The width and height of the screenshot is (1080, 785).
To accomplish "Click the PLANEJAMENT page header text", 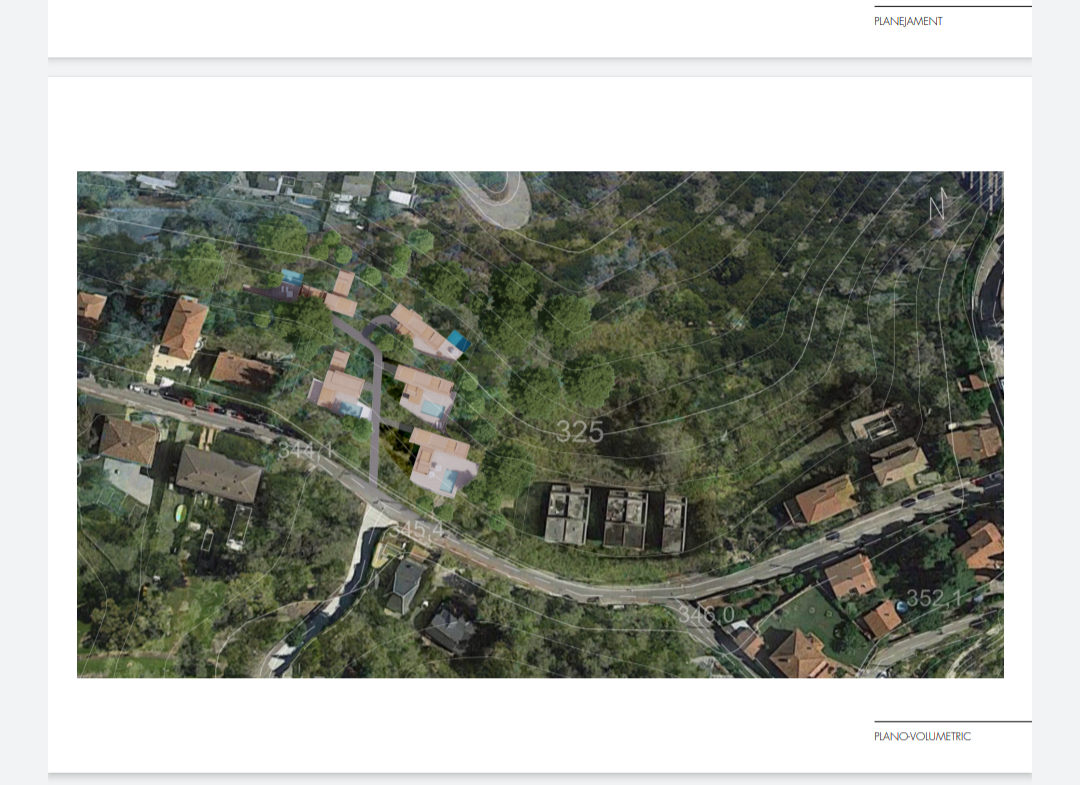I will (x=908, y=21).
